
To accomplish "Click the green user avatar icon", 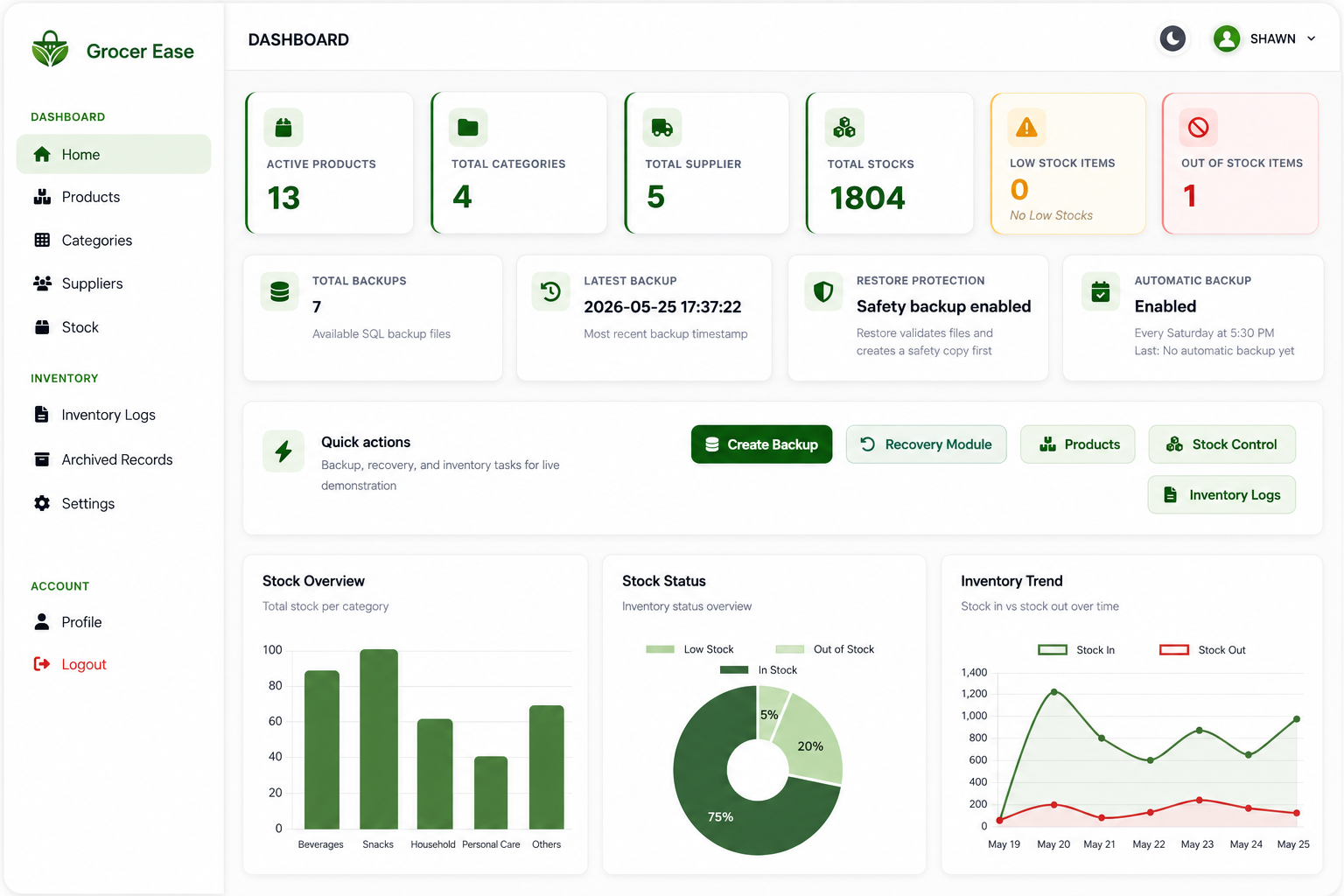I will coord(1227,38).
